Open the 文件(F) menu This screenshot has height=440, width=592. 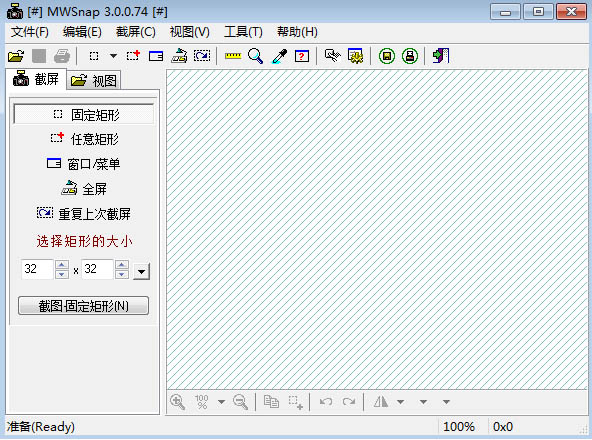point(30,32)
